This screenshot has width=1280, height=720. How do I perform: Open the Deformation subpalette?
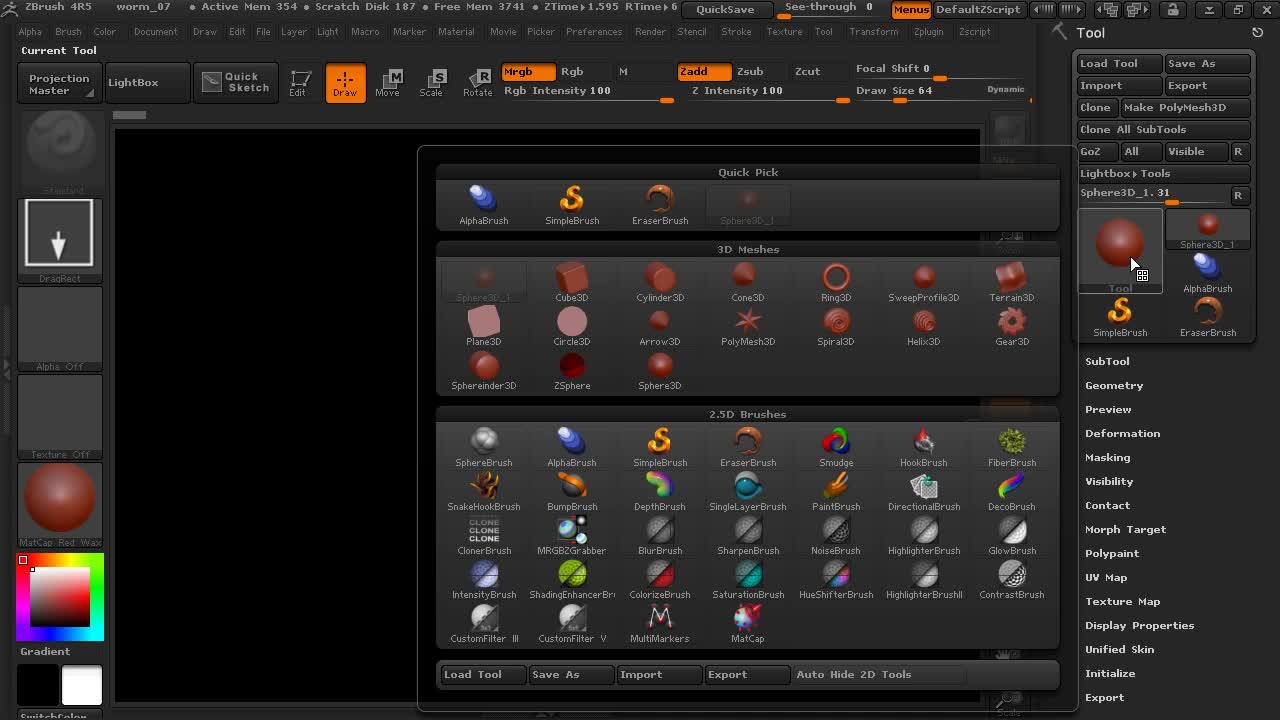(x=1122, y=434)
